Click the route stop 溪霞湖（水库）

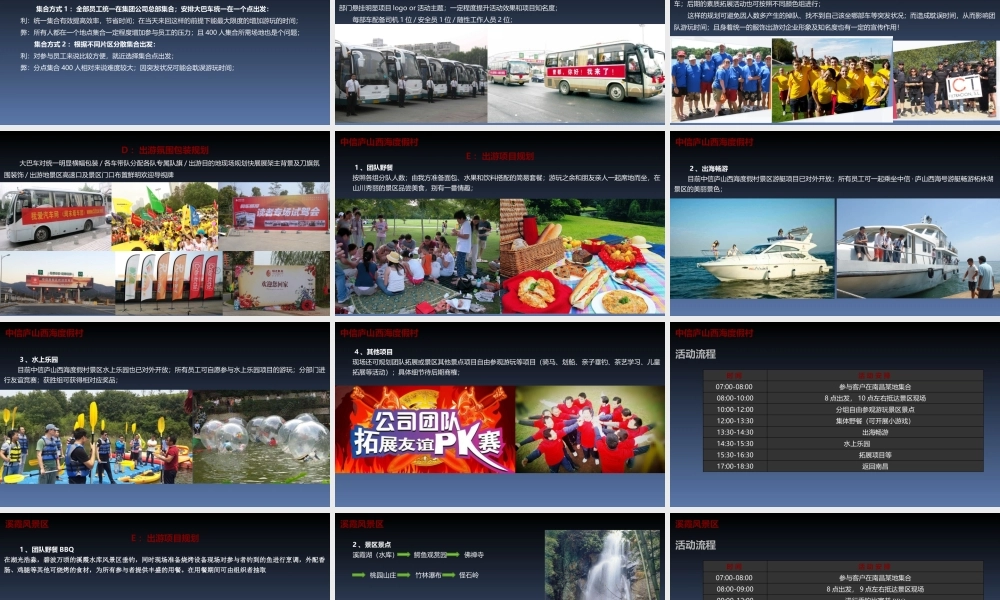(374, 555)
